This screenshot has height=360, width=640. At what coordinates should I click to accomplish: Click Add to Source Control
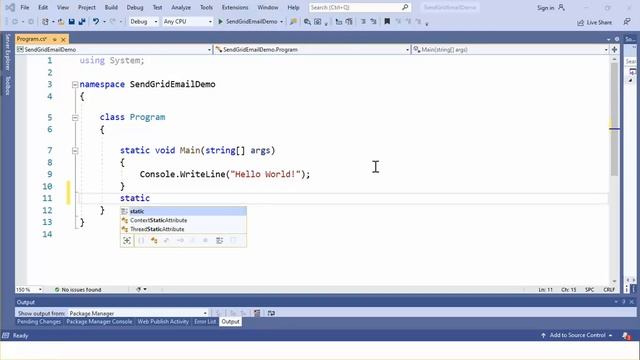click(x=577, y=335)
